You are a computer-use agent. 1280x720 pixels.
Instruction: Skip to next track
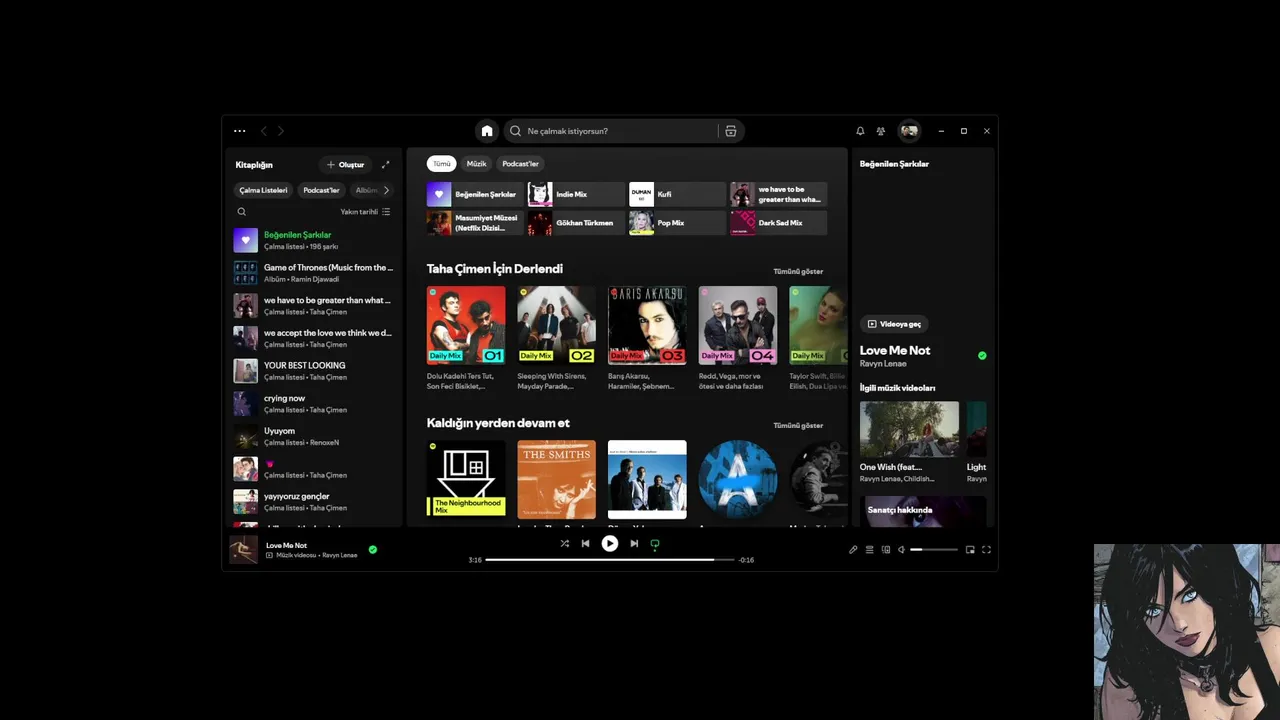pyautogui.click(x=634, y=544)
